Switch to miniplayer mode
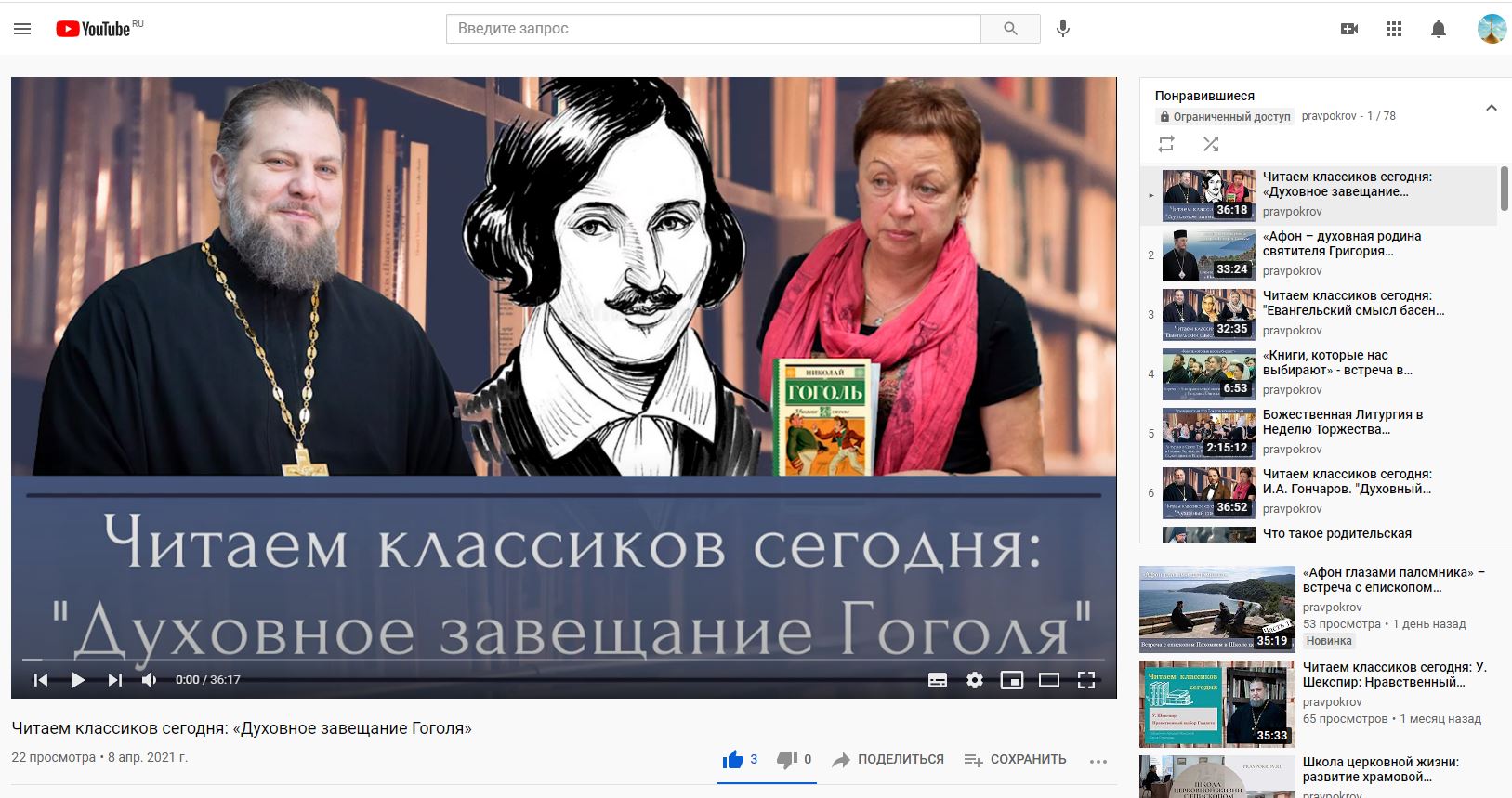1512x798 pixels. [1012, 680]
